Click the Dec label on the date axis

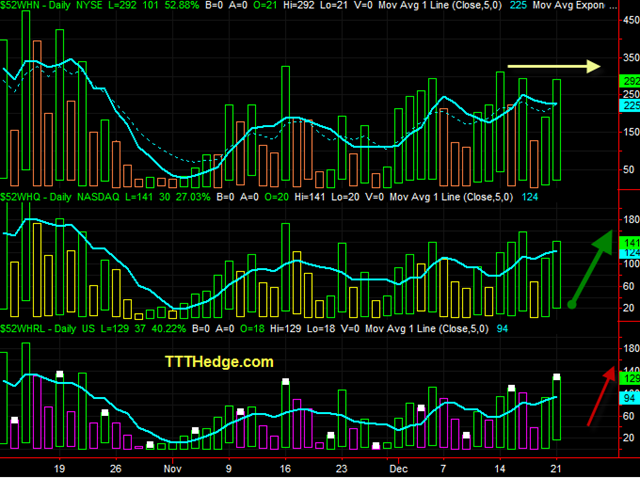[398, 469]
